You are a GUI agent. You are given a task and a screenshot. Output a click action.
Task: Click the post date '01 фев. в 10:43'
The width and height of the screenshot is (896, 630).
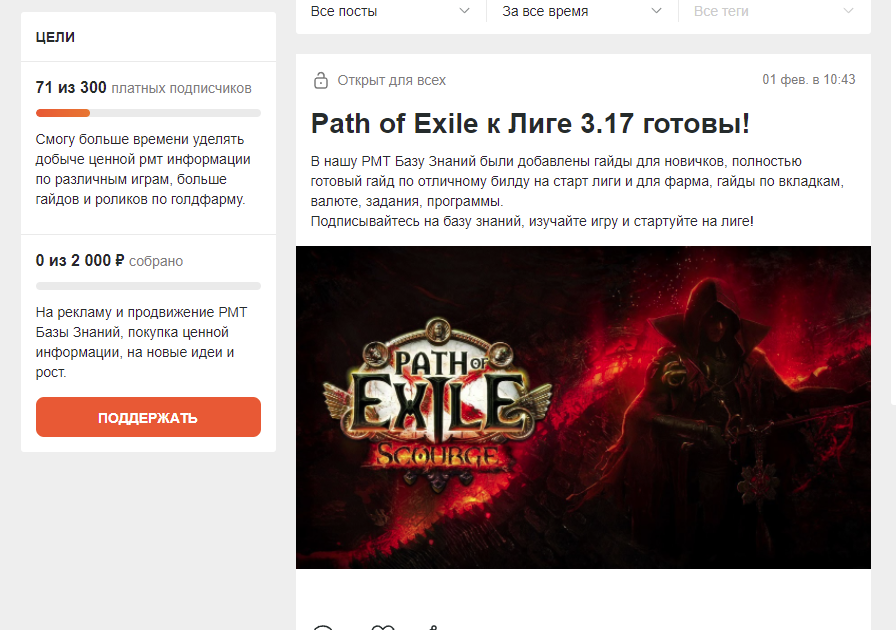point(809,79)
